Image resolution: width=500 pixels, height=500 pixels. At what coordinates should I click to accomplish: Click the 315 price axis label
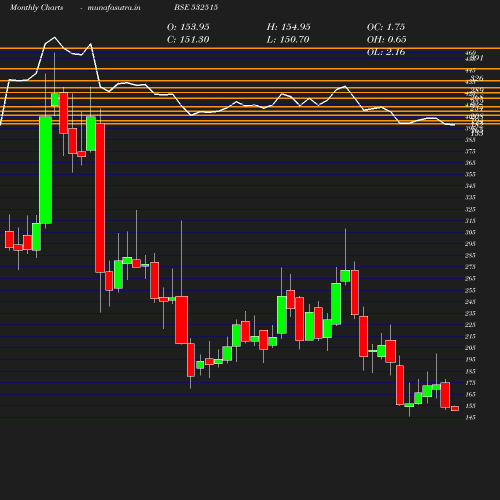click(470, 221)
